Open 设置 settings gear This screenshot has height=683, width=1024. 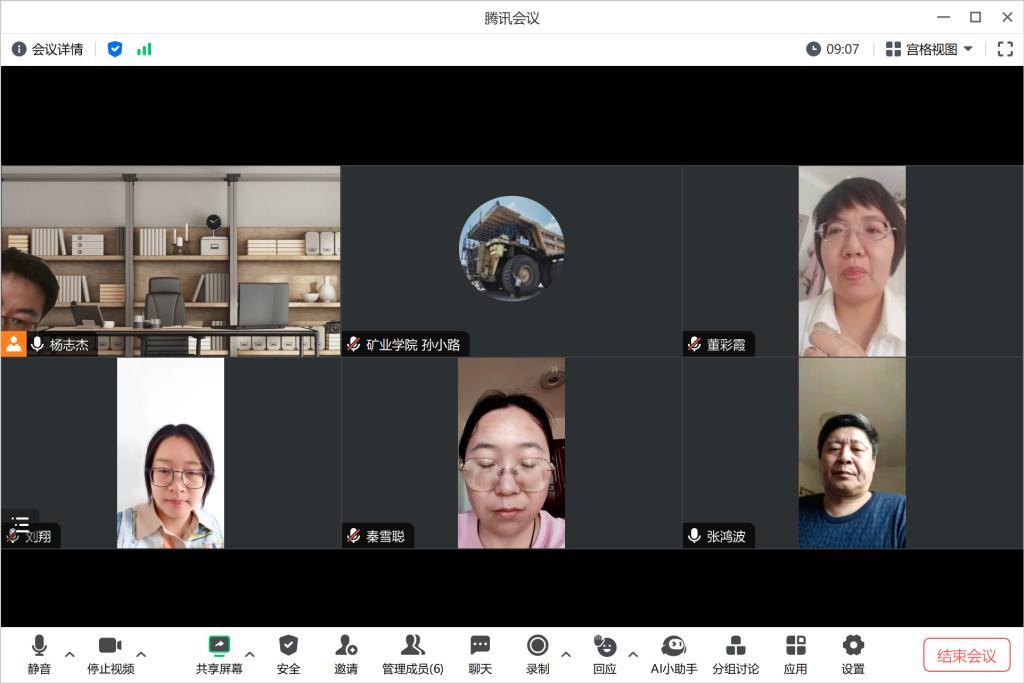coord(853,655)
